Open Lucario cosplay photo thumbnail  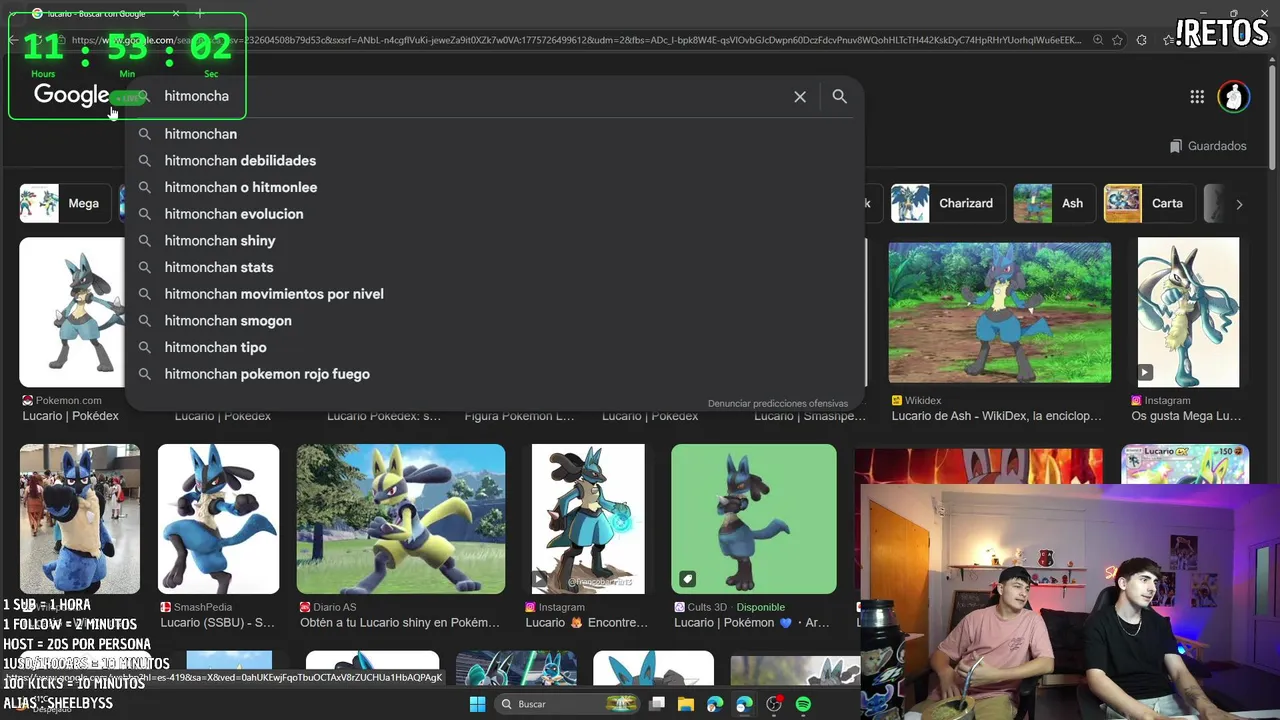click(x=80, y=519)
